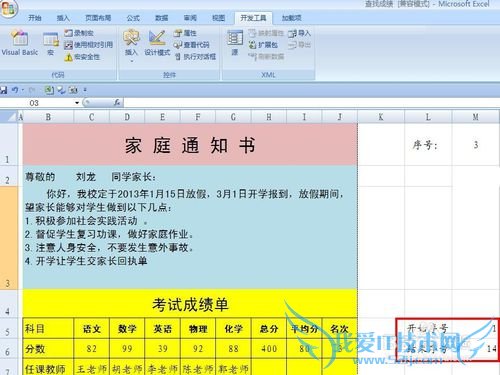Viewport: 500px width, 375px height.
Task: Select row 5 header
Action: (8, 329)
